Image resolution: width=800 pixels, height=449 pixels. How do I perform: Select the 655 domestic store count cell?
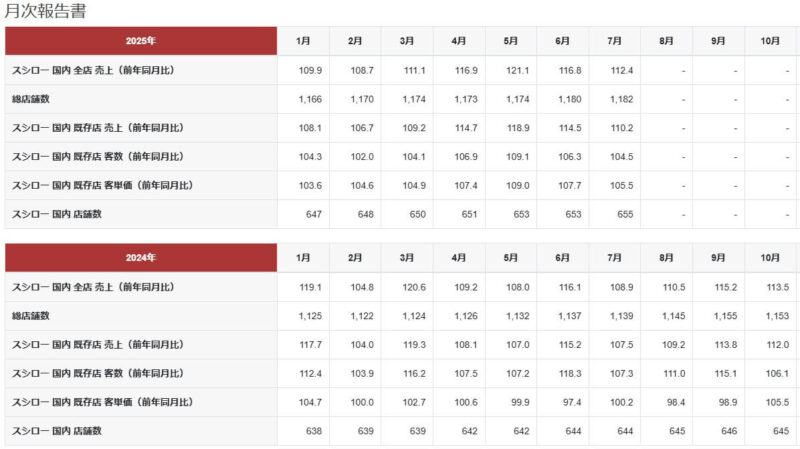(625, 214)
